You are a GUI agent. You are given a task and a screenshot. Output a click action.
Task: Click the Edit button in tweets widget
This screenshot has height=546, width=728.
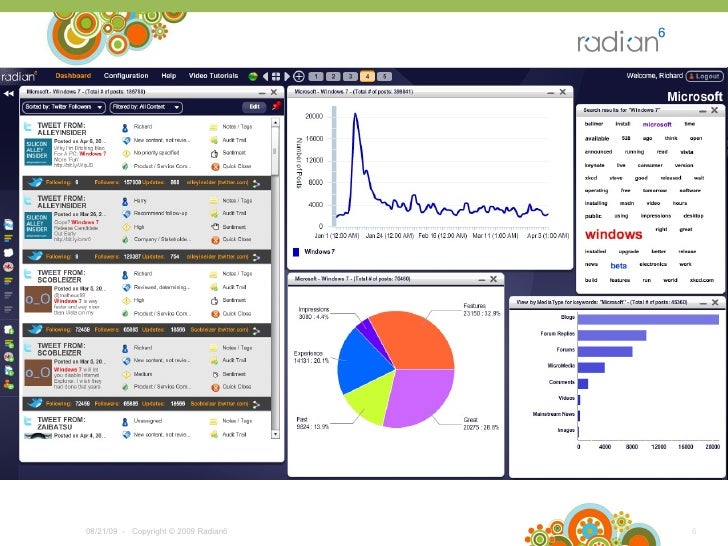[x=254, y=107]
